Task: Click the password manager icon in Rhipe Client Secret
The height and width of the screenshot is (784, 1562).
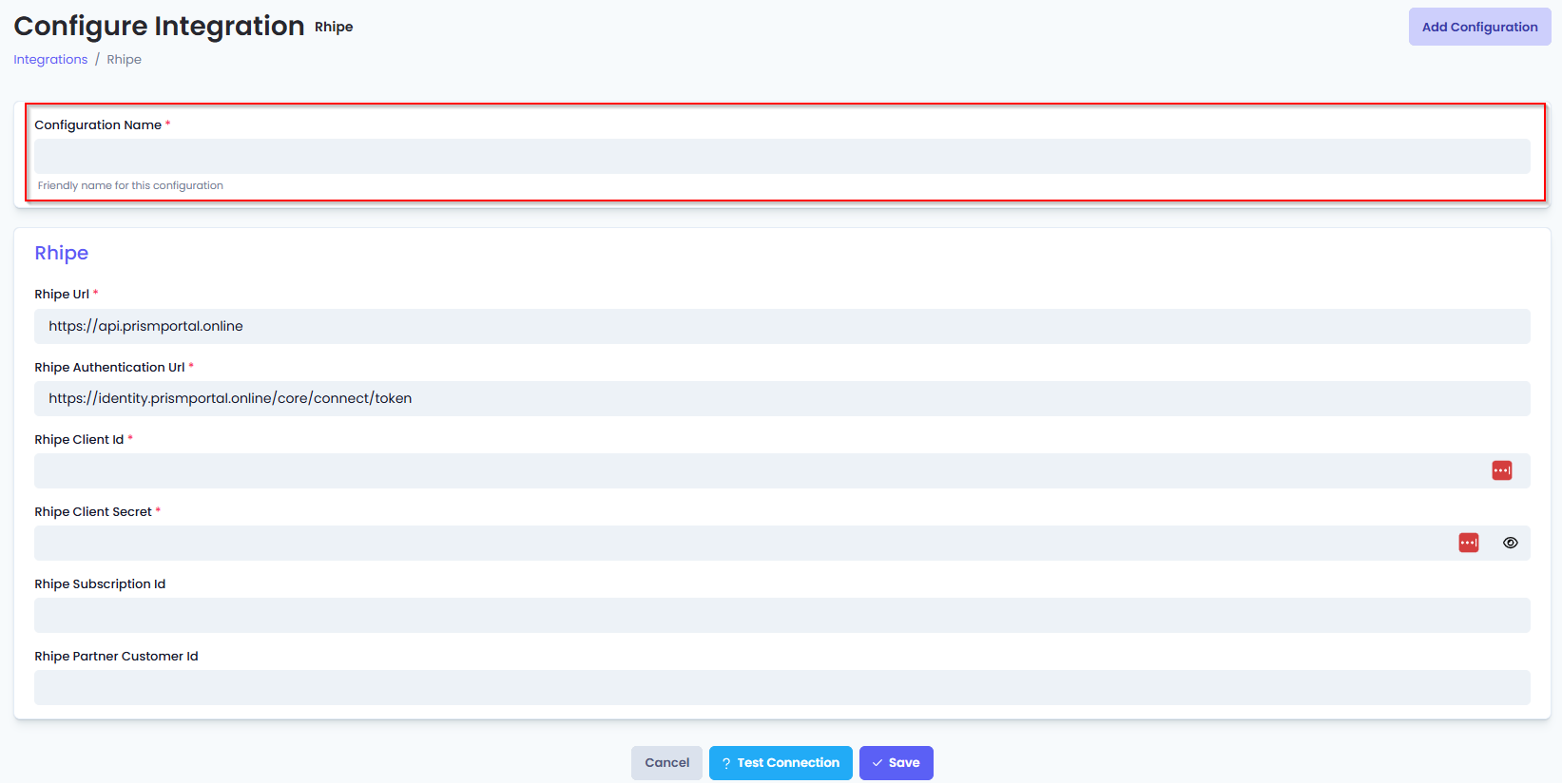Action: pos(1469,543)
